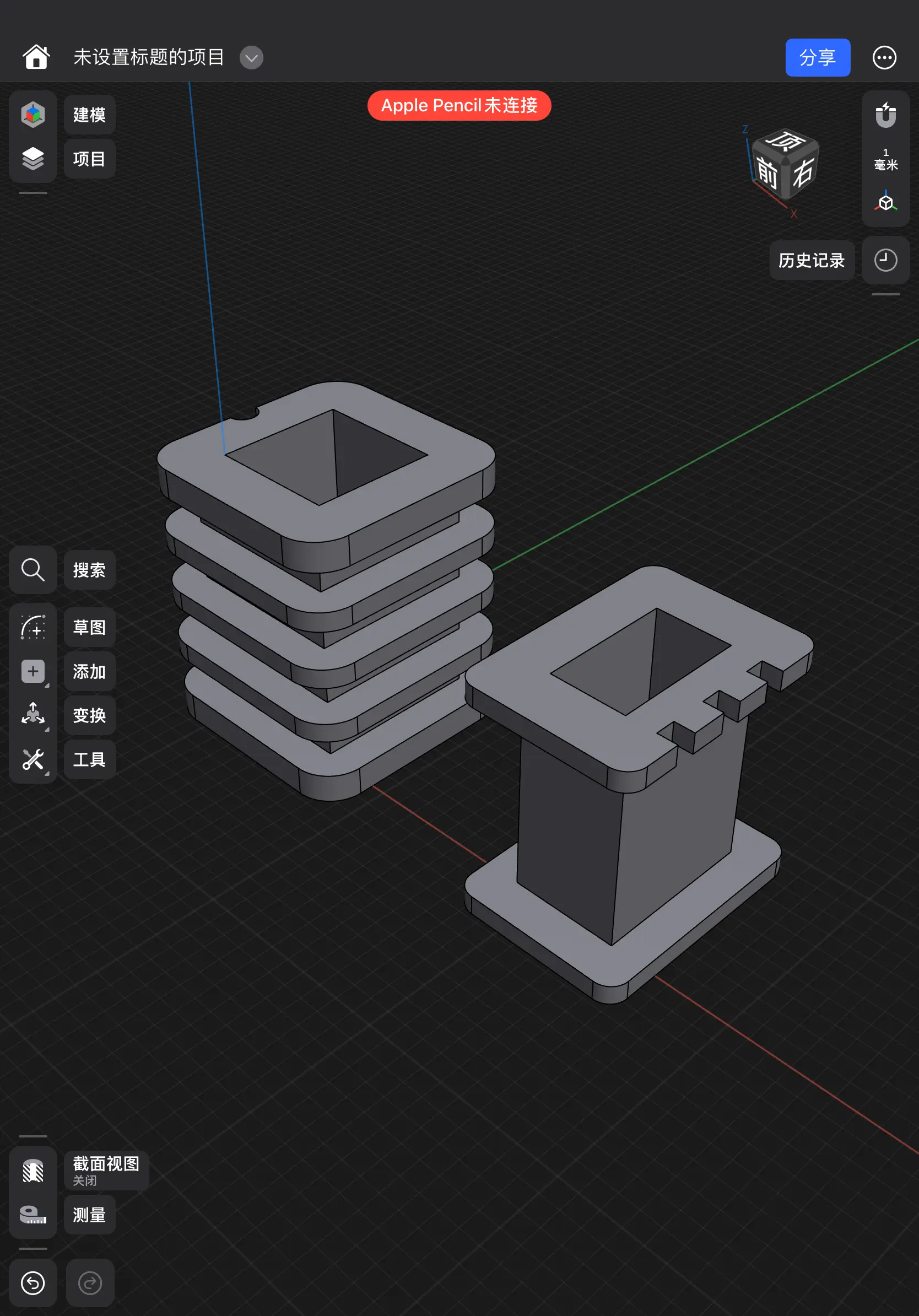Click the undo arrow button

[x=33, y=1283]
